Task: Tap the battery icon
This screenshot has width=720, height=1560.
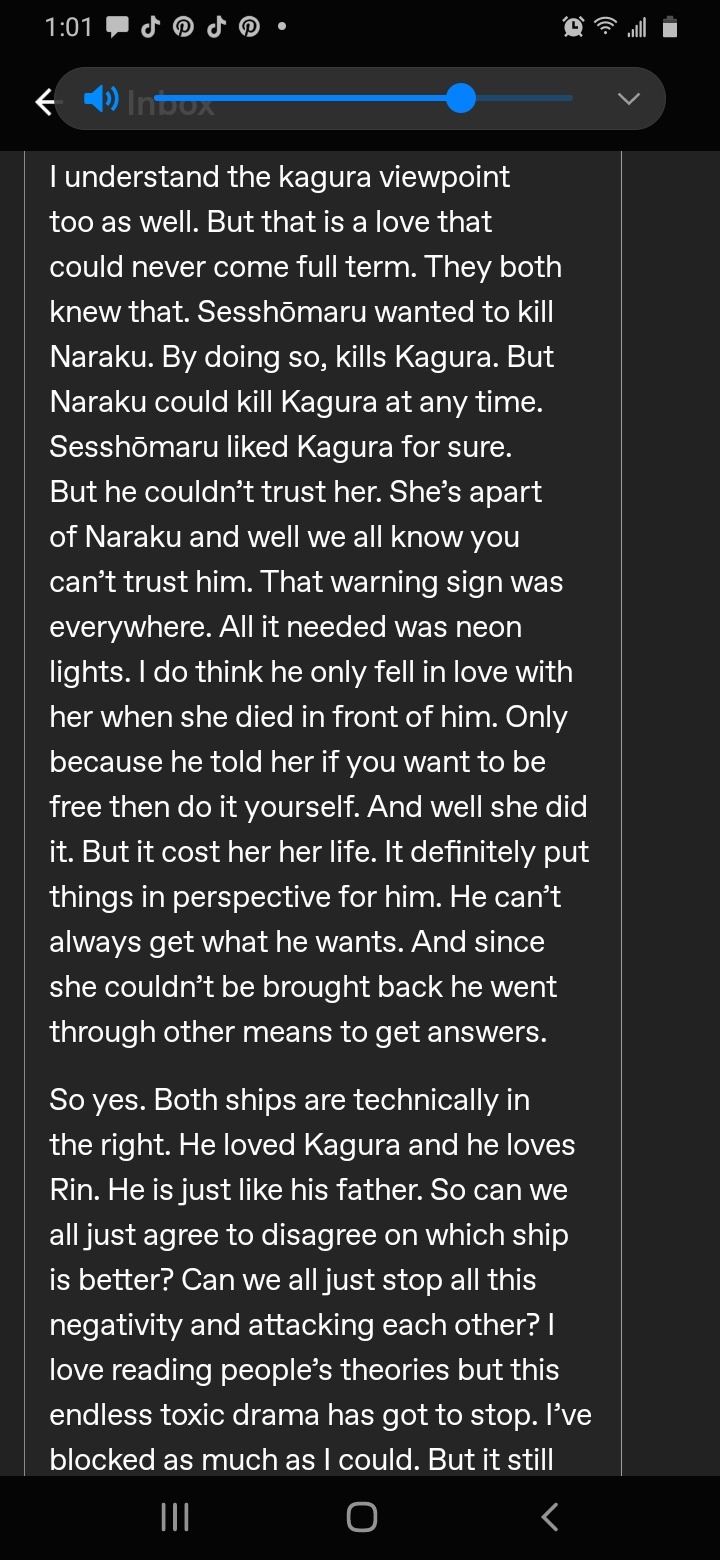Action: pos(670,29)
